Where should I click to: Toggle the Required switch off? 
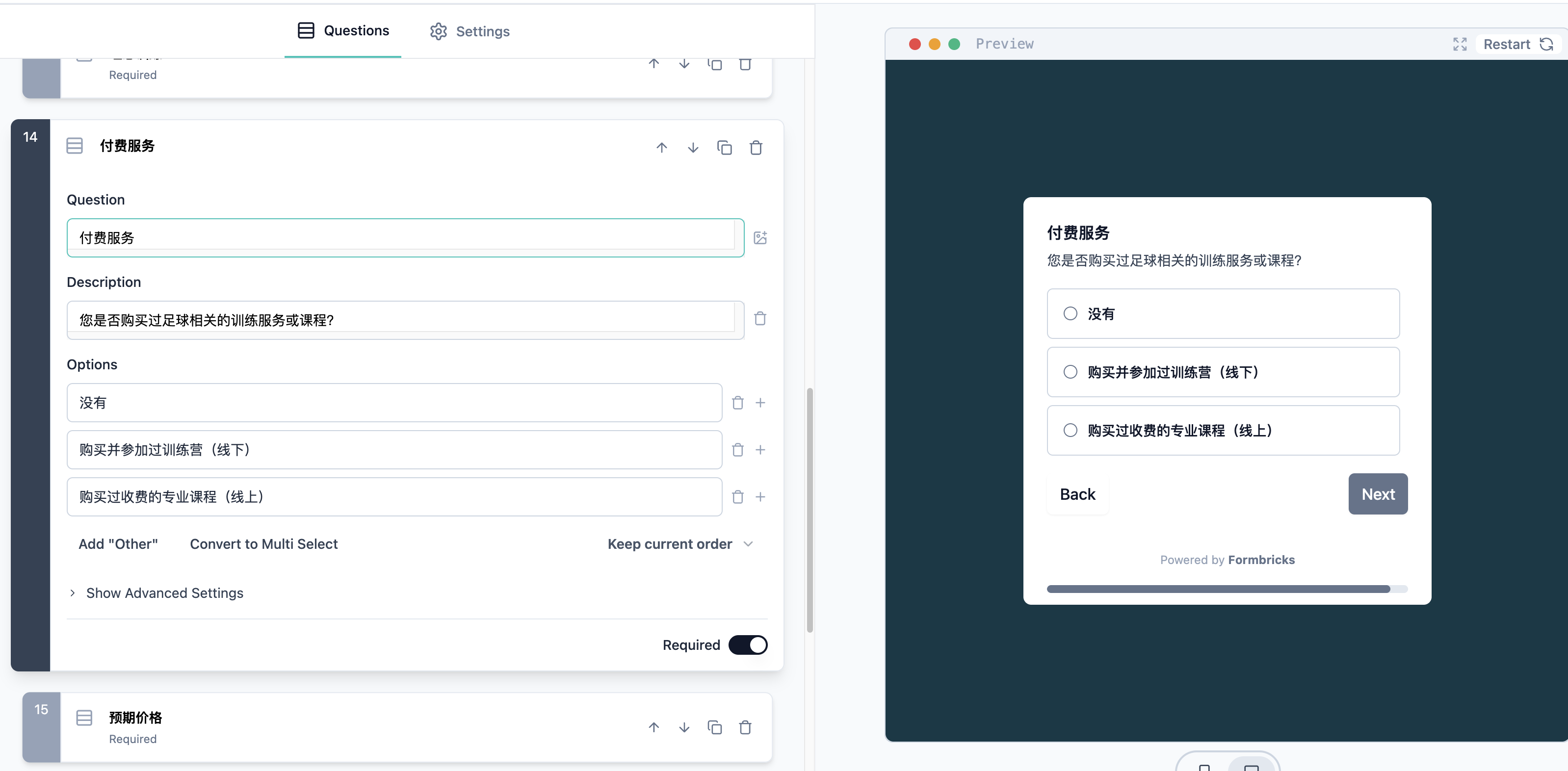[x=748, y=645]
